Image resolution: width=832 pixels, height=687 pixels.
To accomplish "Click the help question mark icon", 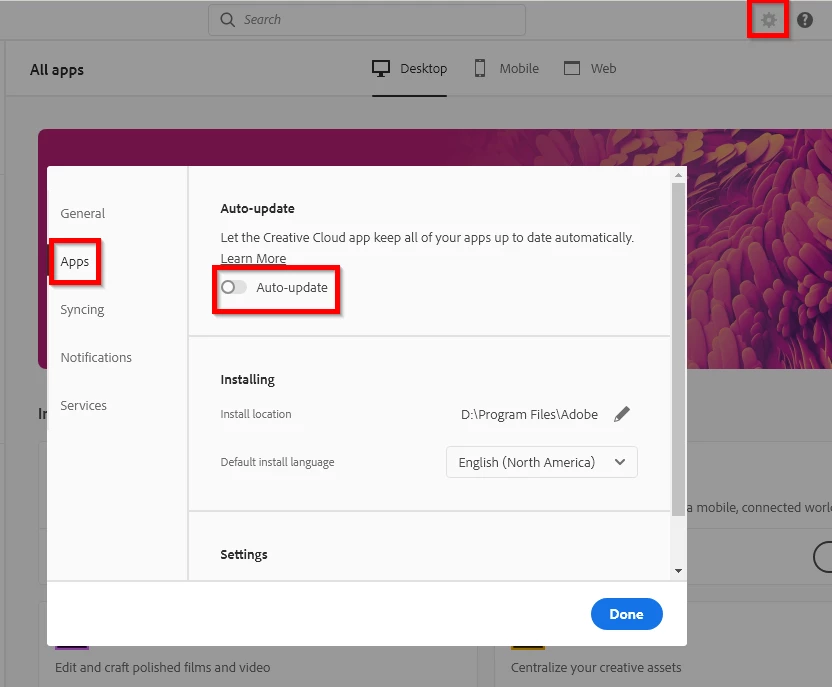I will 804,20.
